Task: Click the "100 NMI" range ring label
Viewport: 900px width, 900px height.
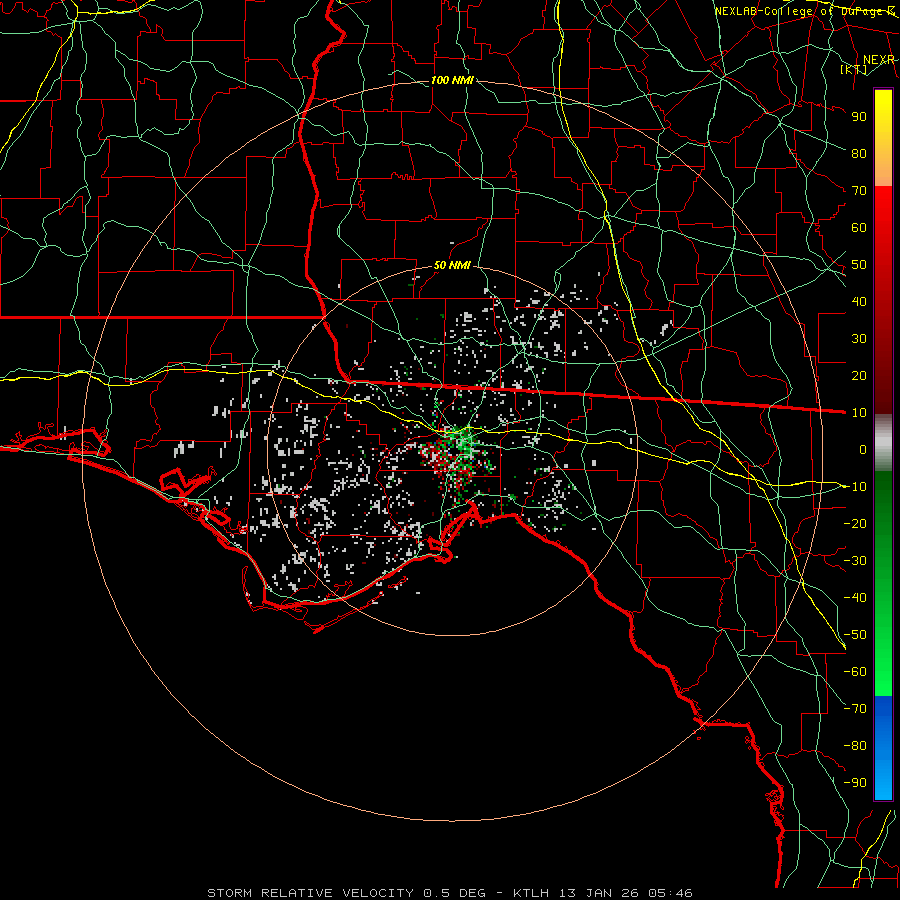Action: point(452,80)
